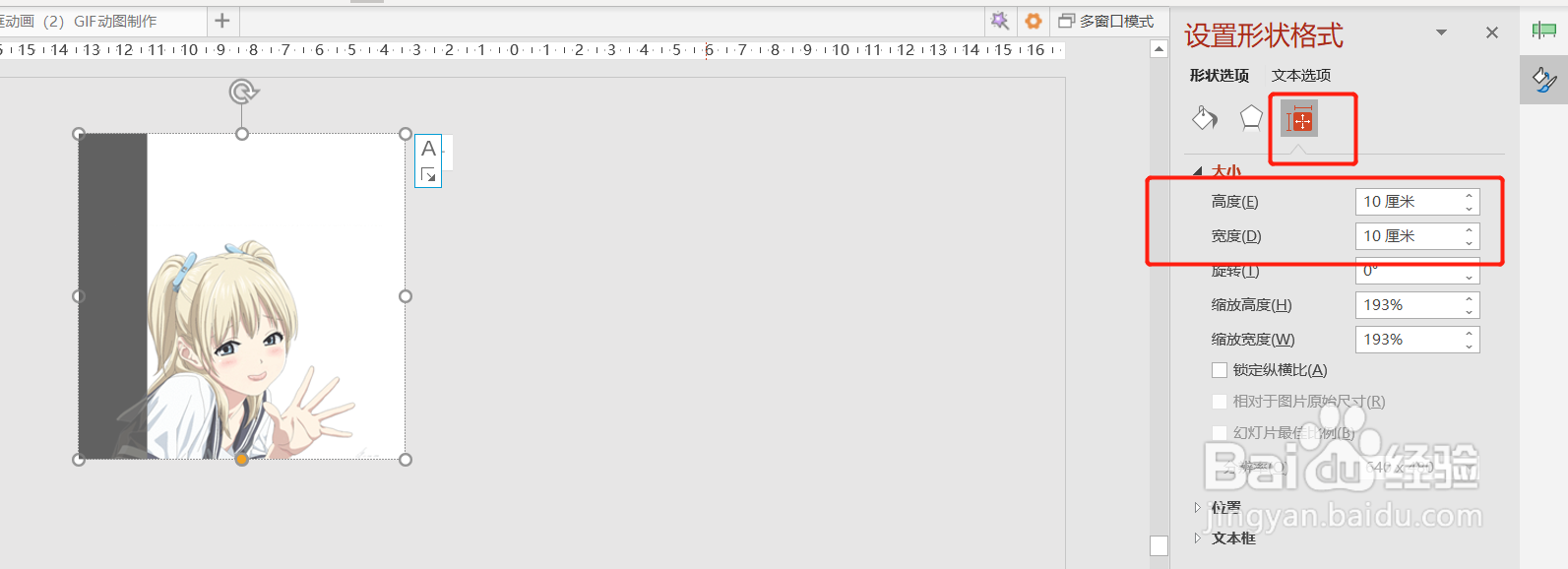Click the anime girl picture on slide

[242, 296]
